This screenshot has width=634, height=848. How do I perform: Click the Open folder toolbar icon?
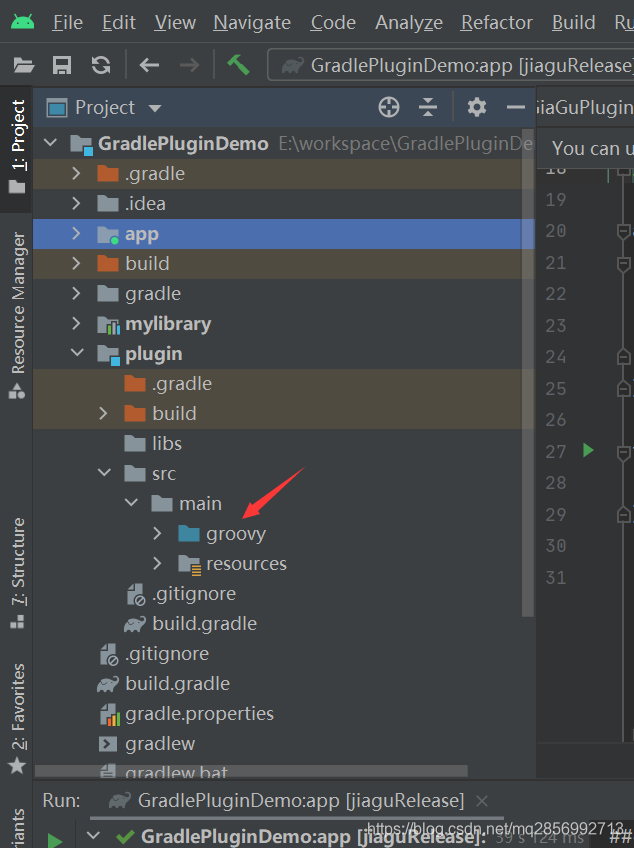24,66
